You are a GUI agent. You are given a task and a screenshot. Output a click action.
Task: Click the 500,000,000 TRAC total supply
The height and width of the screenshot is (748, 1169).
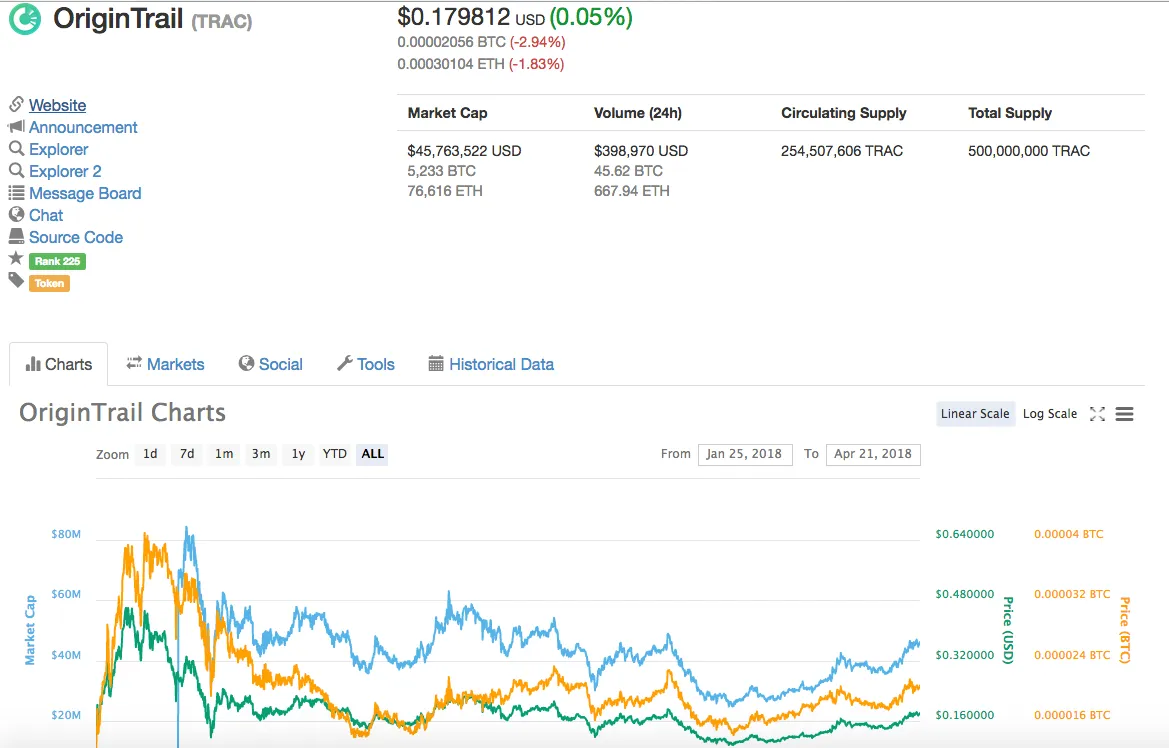coord(1029,151)
